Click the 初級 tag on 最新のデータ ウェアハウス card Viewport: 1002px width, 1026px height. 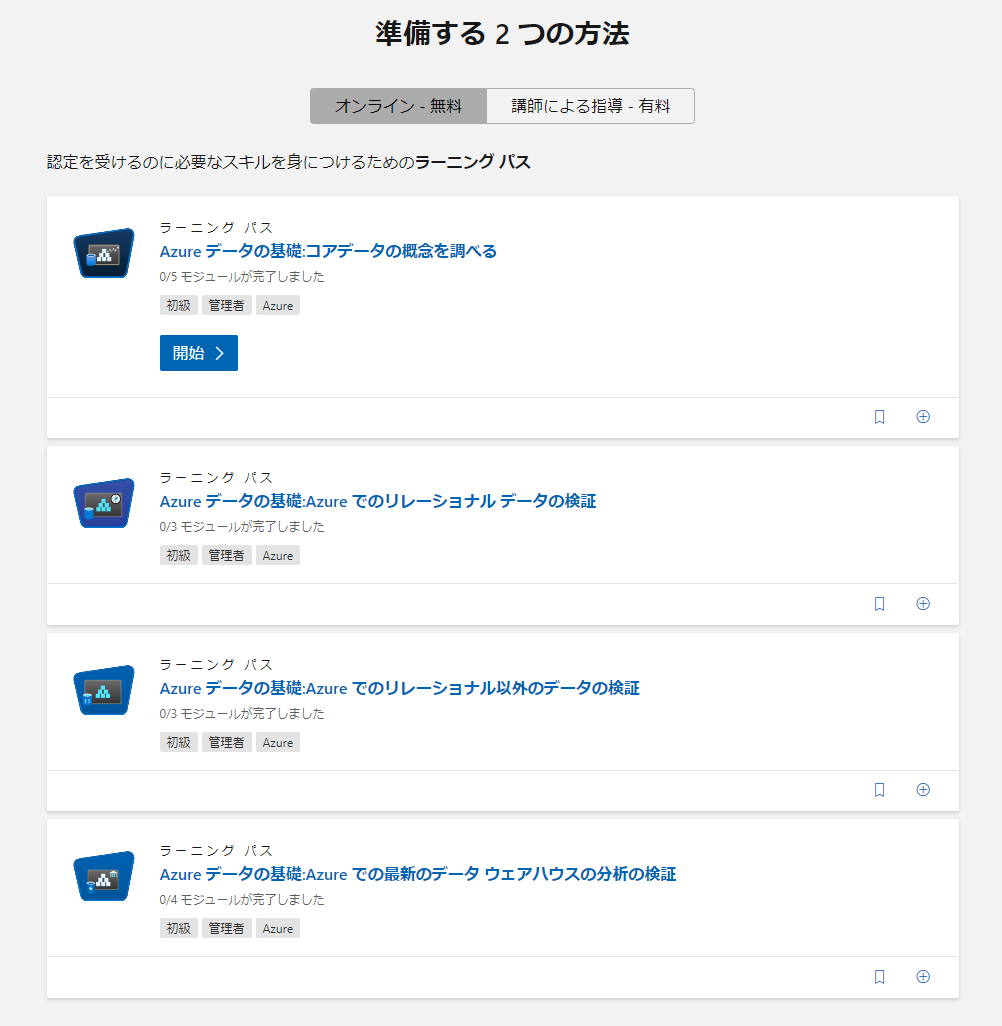(x=179, y=929)
